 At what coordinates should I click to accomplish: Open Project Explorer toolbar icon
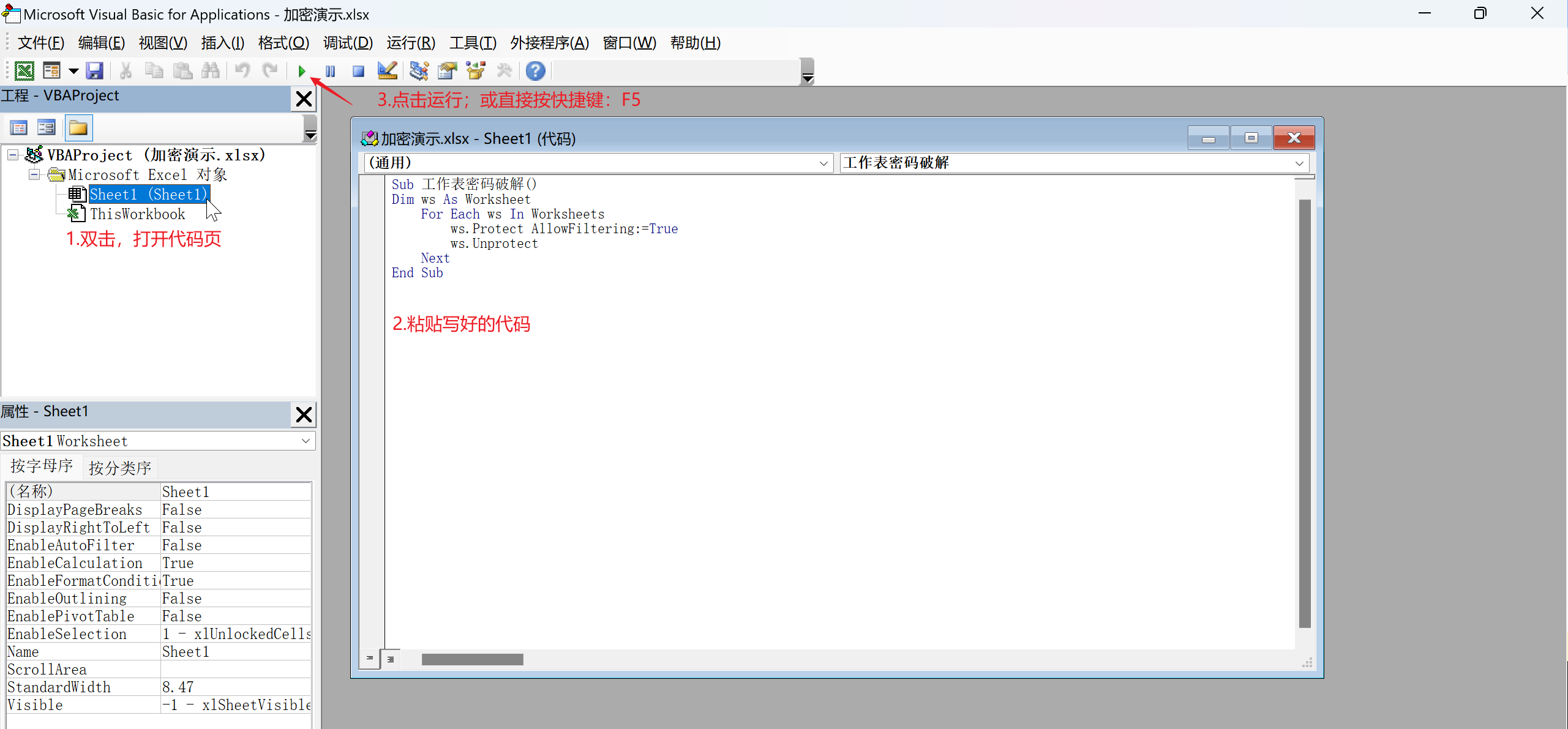coord(419,72)
